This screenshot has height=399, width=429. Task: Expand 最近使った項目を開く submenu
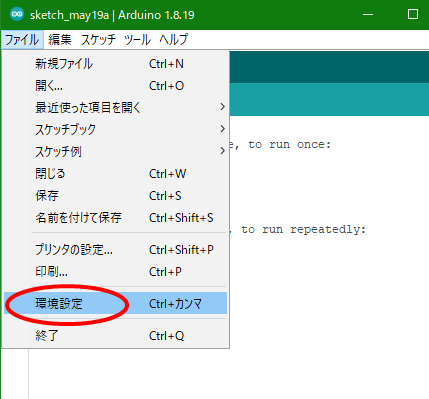tap(115, 107)
